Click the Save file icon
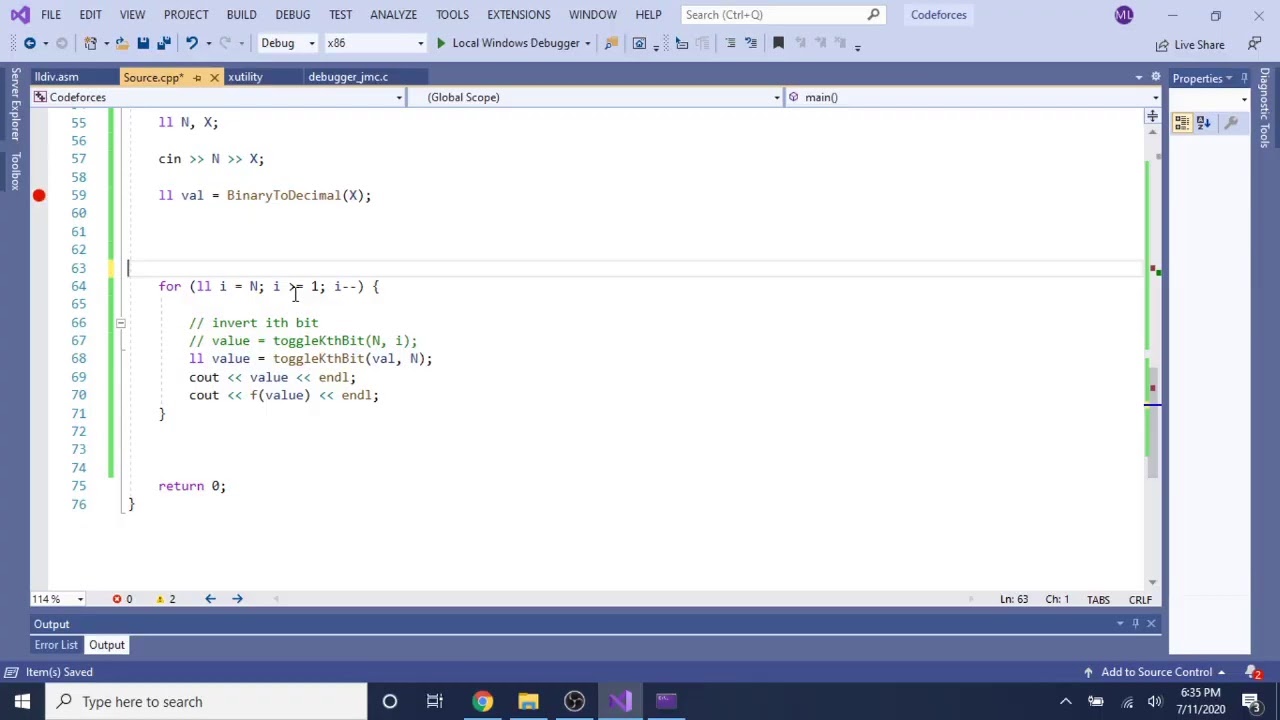The width and height of the screenshot is (1280, 720). coord(143,43)
